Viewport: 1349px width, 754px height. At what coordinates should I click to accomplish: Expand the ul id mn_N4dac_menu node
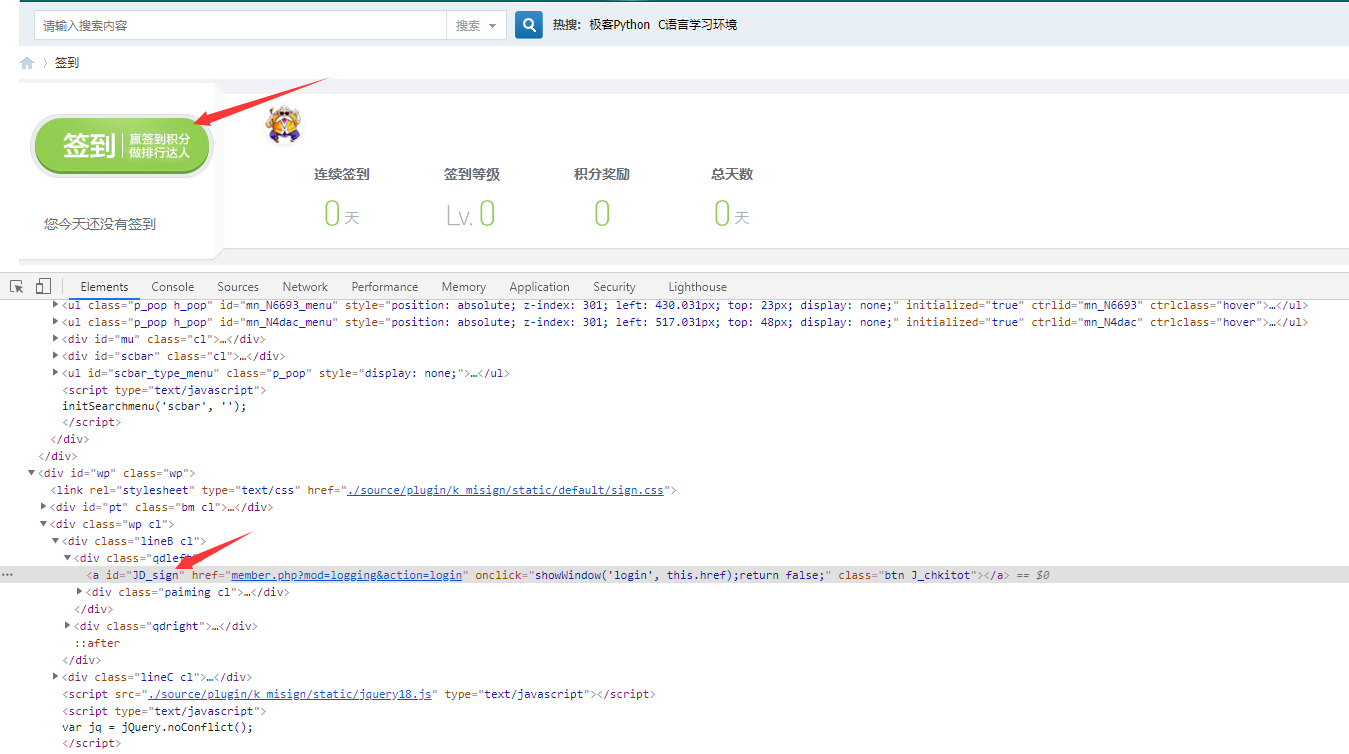[55, 322]
